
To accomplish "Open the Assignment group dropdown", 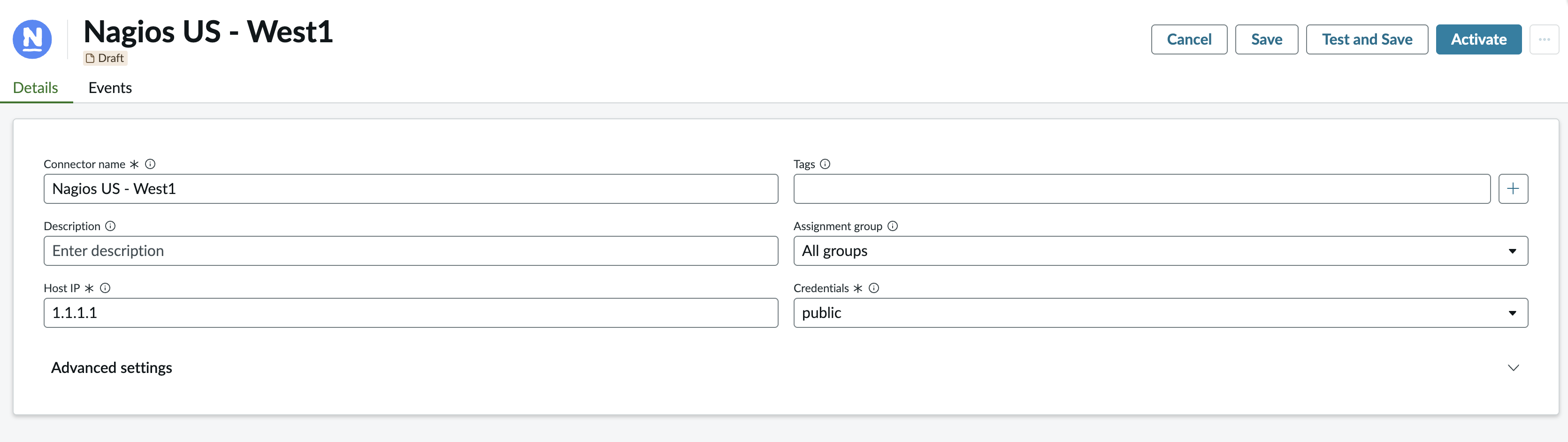I will 1160,251.
